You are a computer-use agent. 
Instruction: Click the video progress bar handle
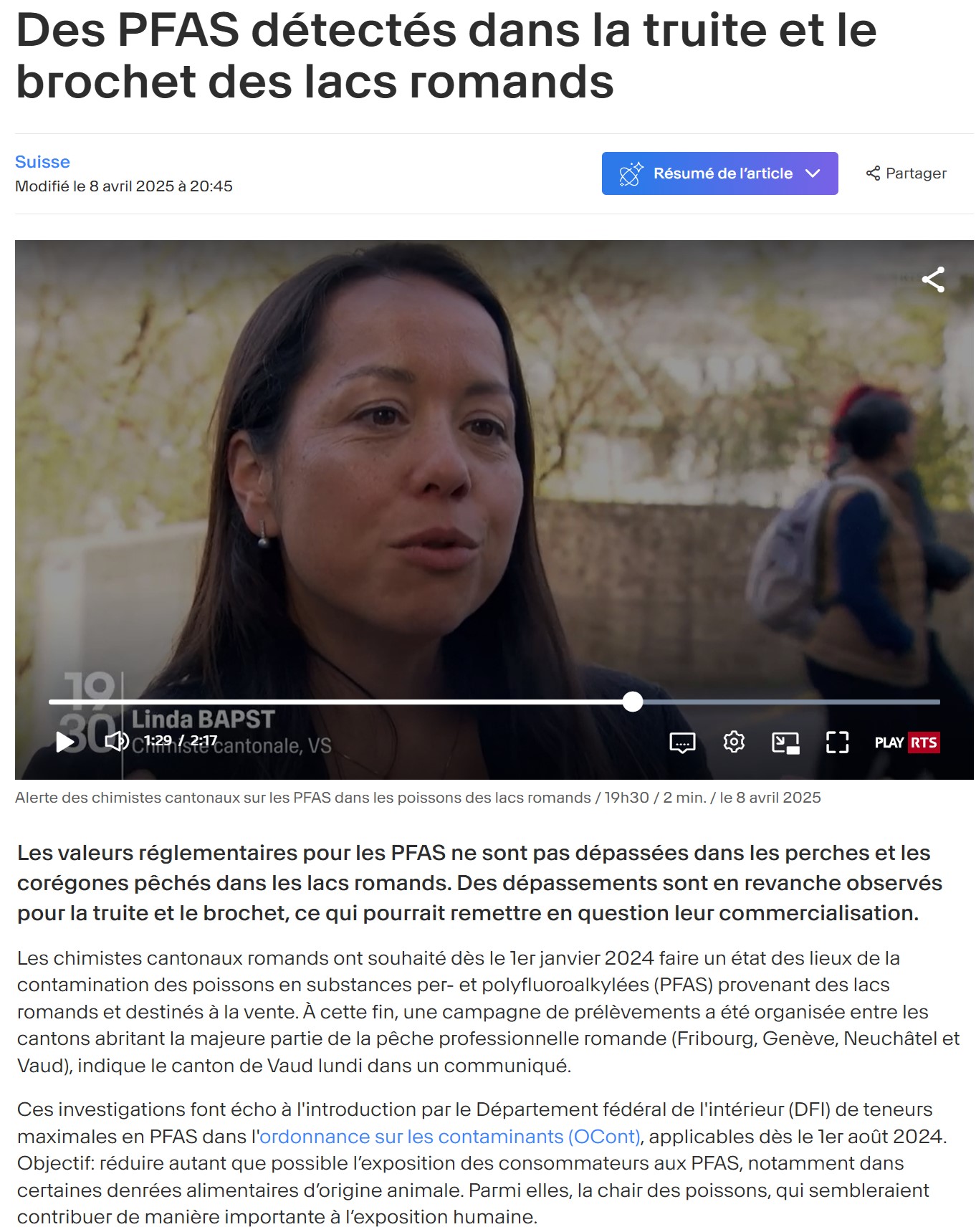(633, 702)
